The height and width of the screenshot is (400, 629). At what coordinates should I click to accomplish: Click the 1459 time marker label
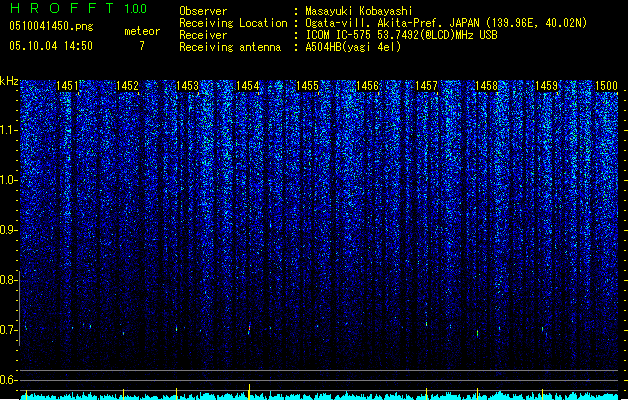[x=546, y=86]
